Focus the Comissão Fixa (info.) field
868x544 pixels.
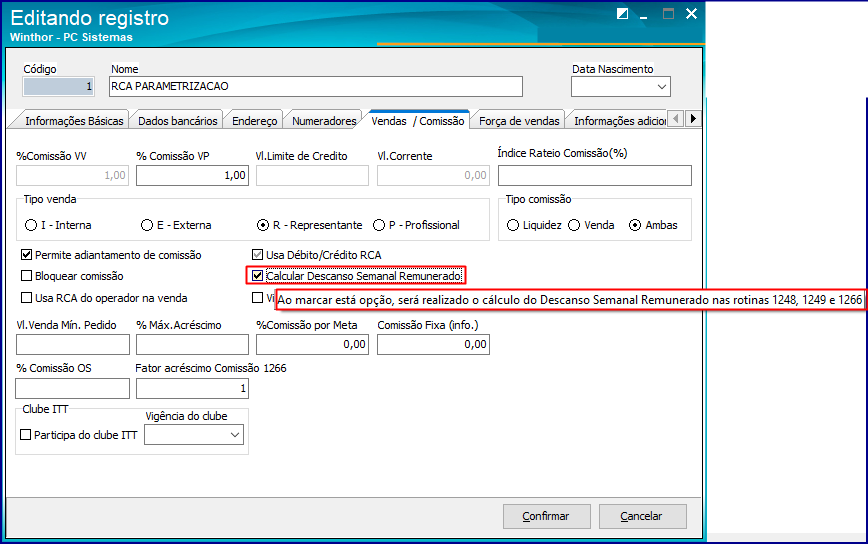pos(433,345)
